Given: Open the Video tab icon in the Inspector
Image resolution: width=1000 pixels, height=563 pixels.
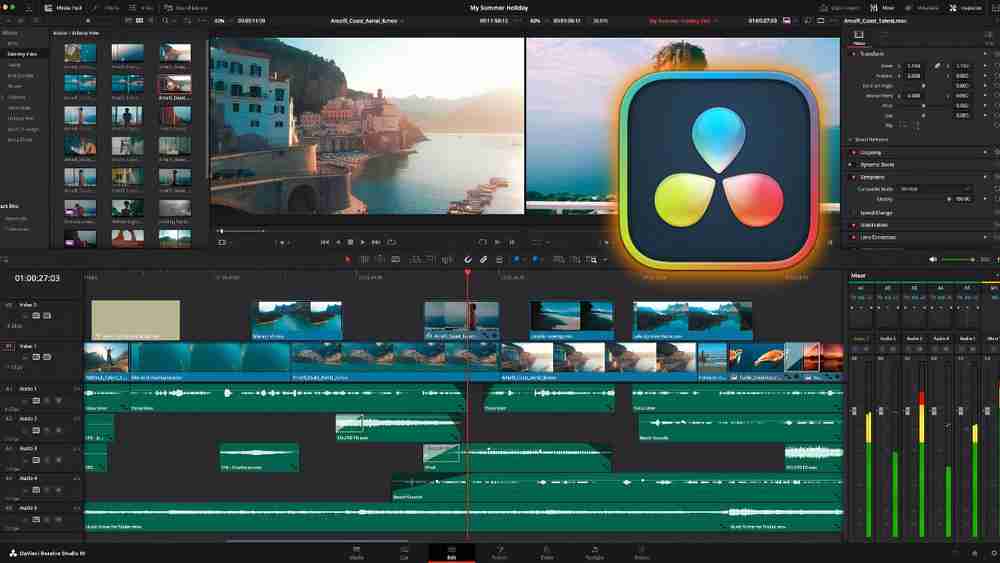Looking at the screenshot, I should coord(859,36).
